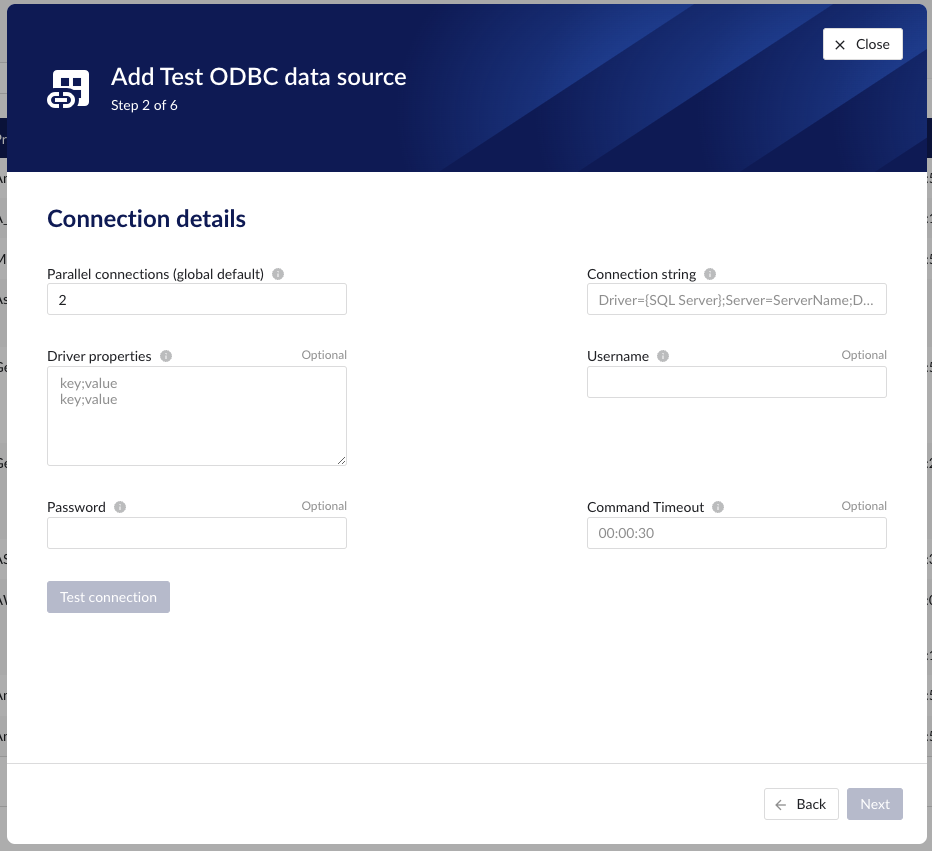The width and height of the screenshot is (932, 851).
Task: Click the 'Step 2 of 6' text
Action: 144,105
